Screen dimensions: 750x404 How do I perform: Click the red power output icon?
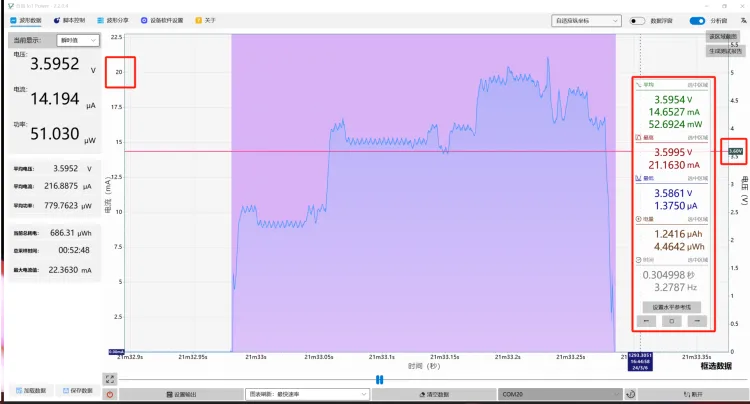[x=110, y=394]
